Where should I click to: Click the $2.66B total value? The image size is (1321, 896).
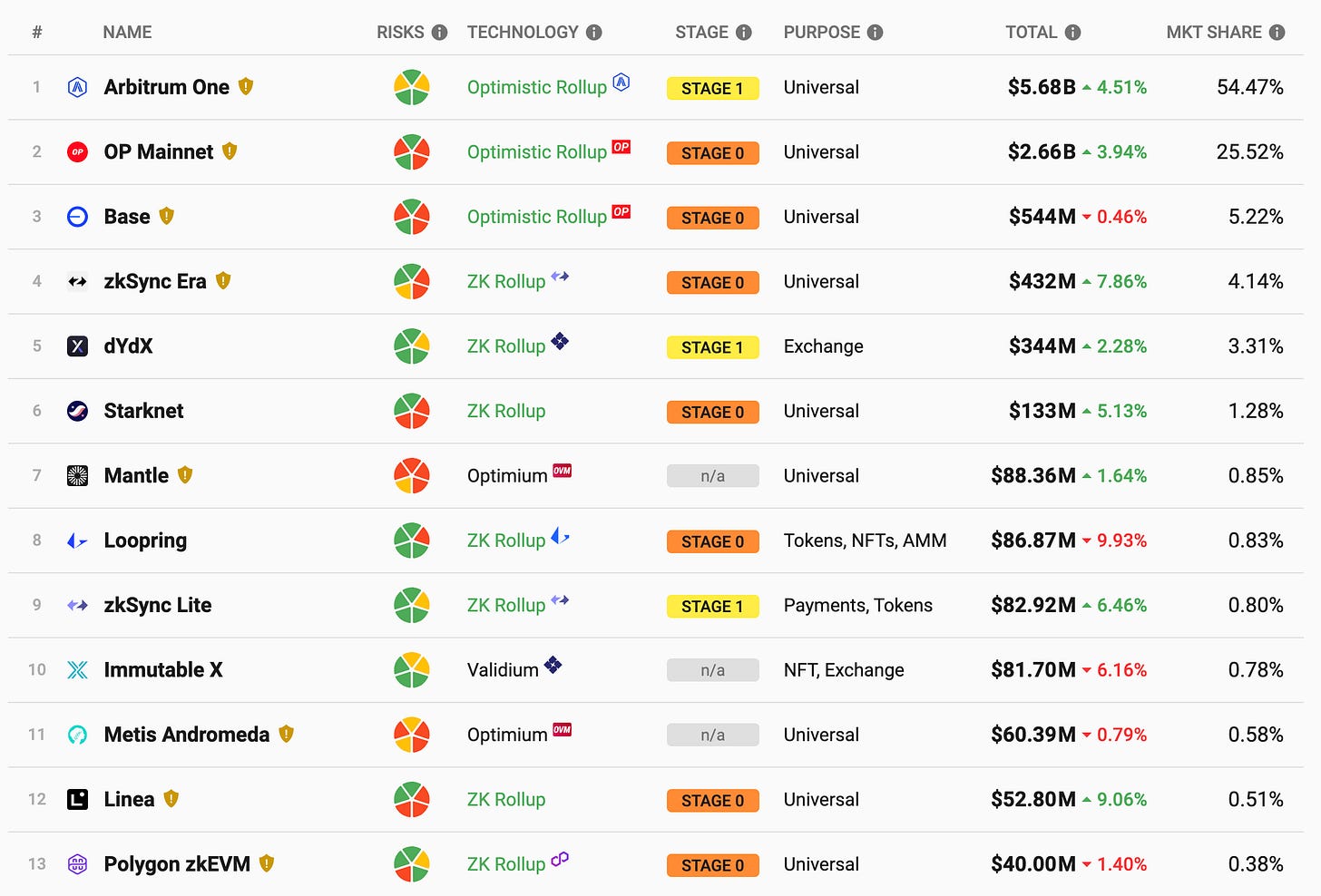coord(1042,152)
